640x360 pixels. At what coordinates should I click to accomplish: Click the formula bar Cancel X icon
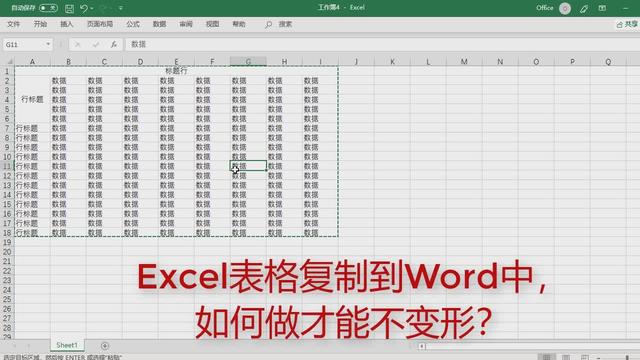(78, 44)
